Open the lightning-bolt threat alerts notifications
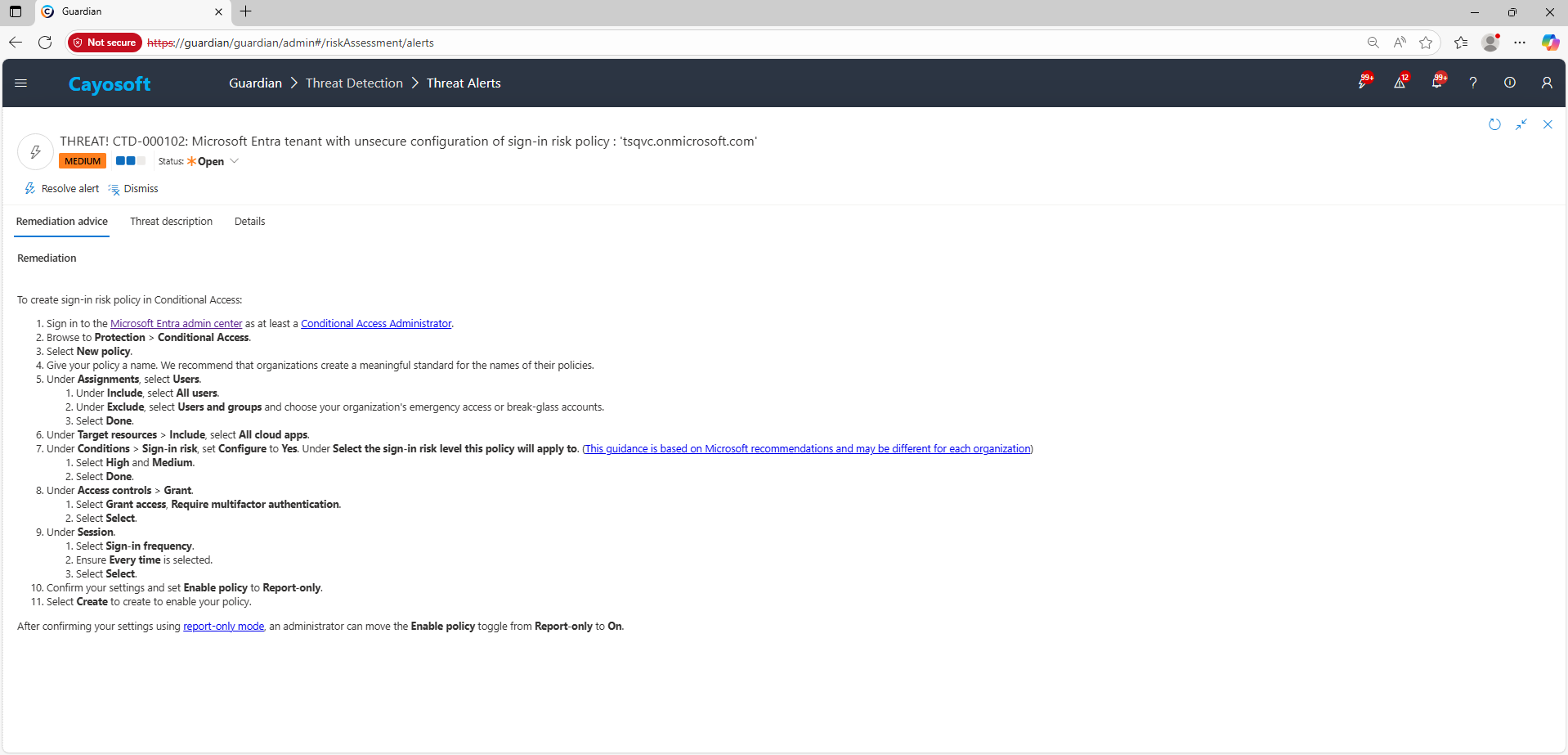Image resolution: width=1568 pixels, height=755 pixels. (x=1363, y=83)
